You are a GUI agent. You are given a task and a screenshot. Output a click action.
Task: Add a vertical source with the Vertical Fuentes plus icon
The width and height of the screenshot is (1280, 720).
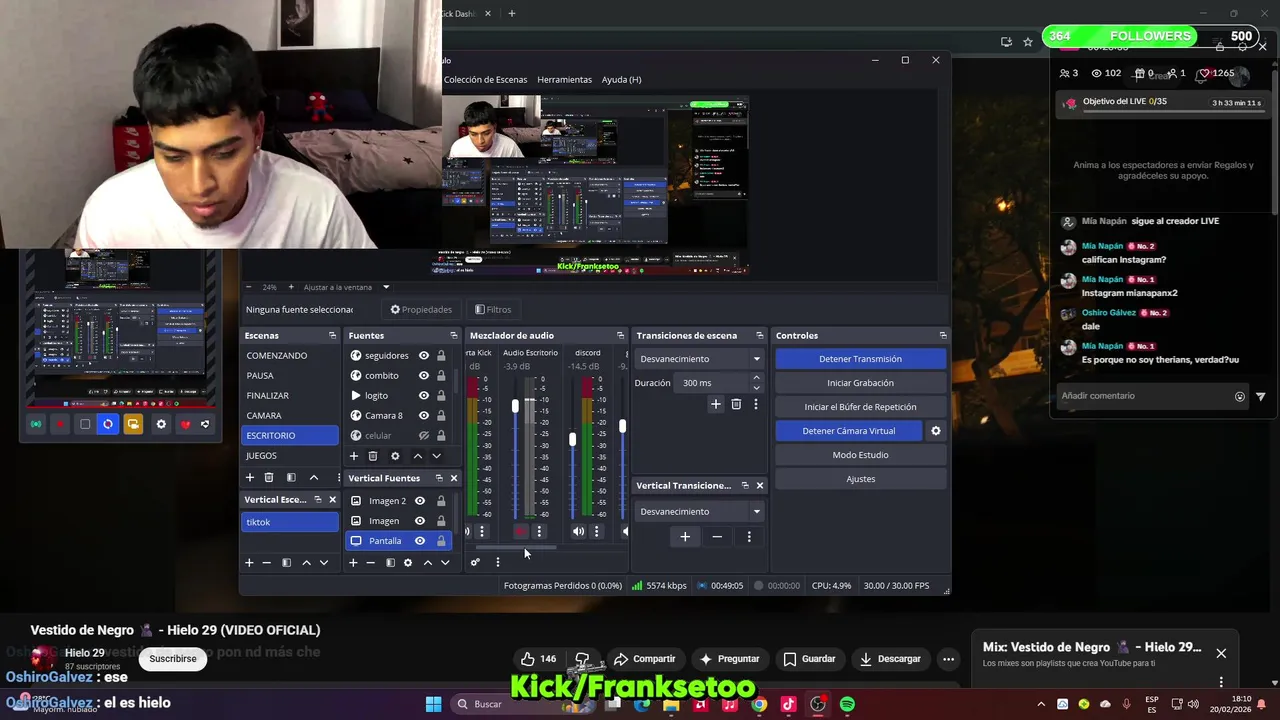click(x=353, y=563)
